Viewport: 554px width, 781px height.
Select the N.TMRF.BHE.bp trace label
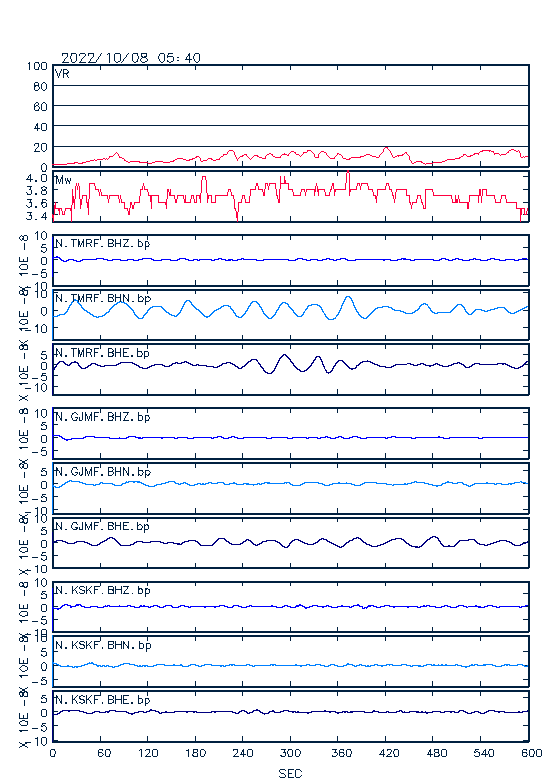click(x=102, y=353)
